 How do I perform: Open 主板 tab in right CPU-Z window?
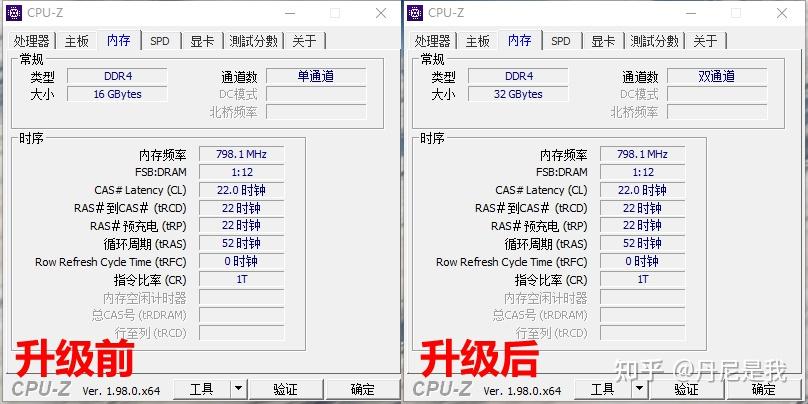(477, 41)
